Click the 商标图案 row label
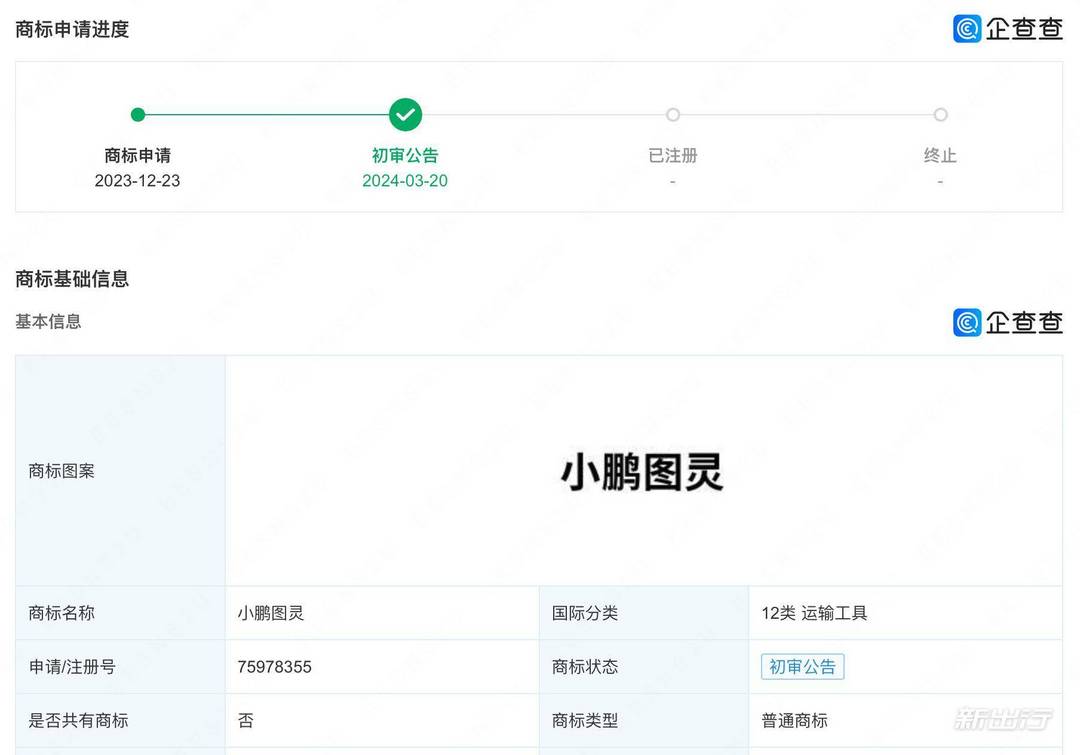 tap(61, 470)
